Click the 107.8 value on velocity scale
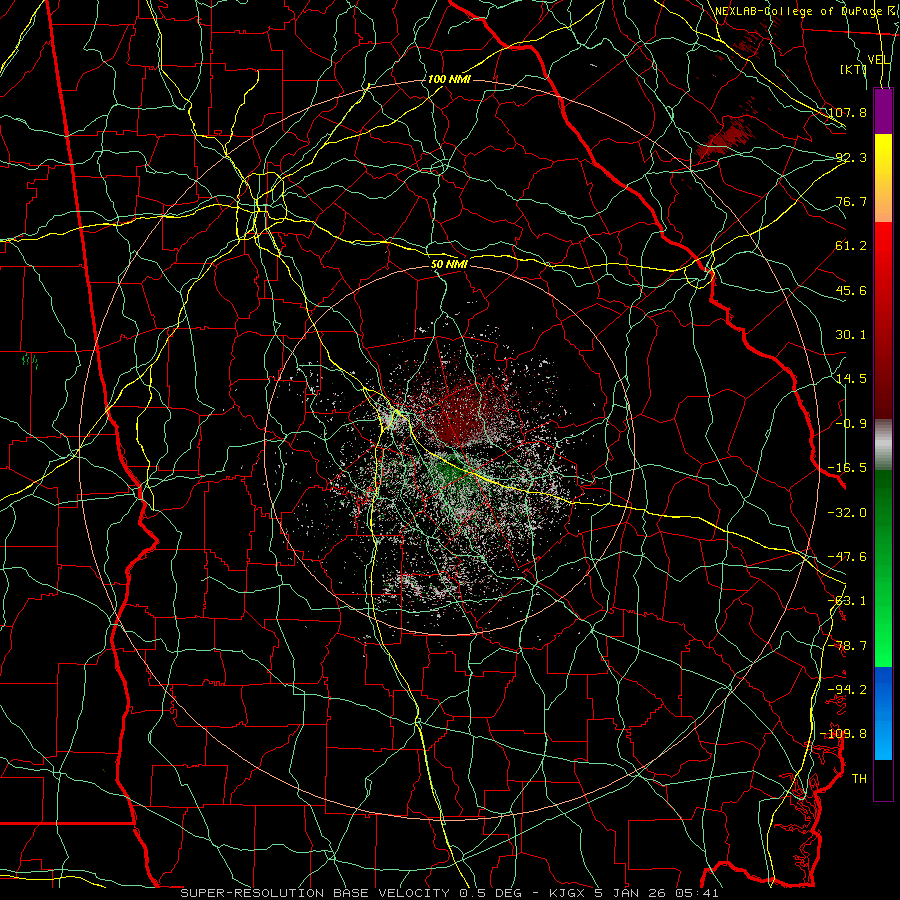This screenshot has width=900, height=900. tap(847, 112)
